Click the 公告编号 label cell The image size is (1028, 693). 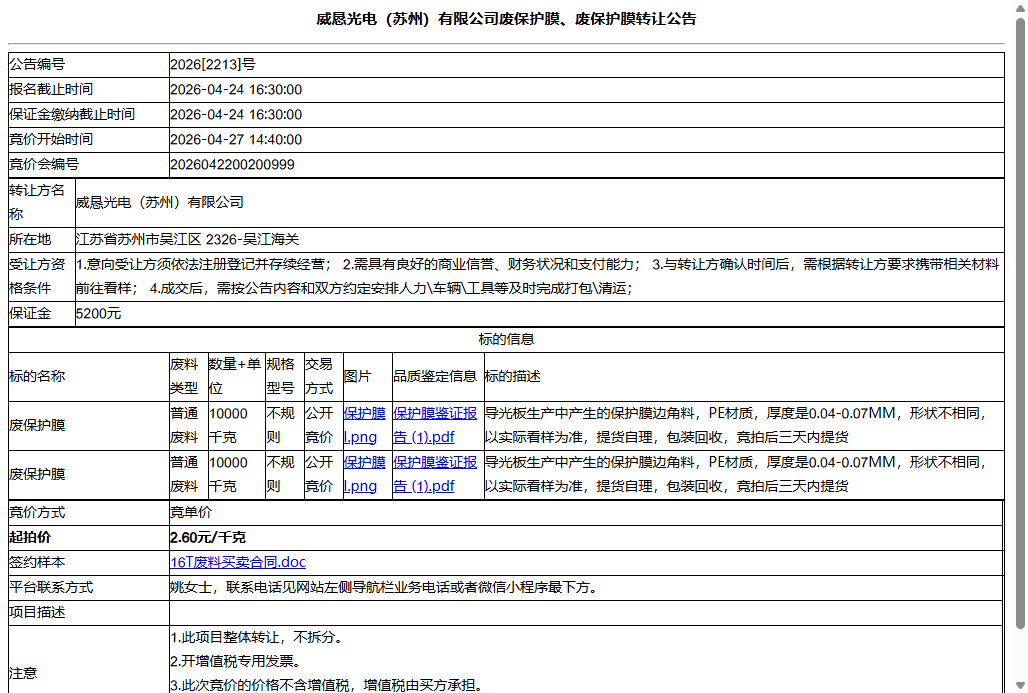[89, 64]
